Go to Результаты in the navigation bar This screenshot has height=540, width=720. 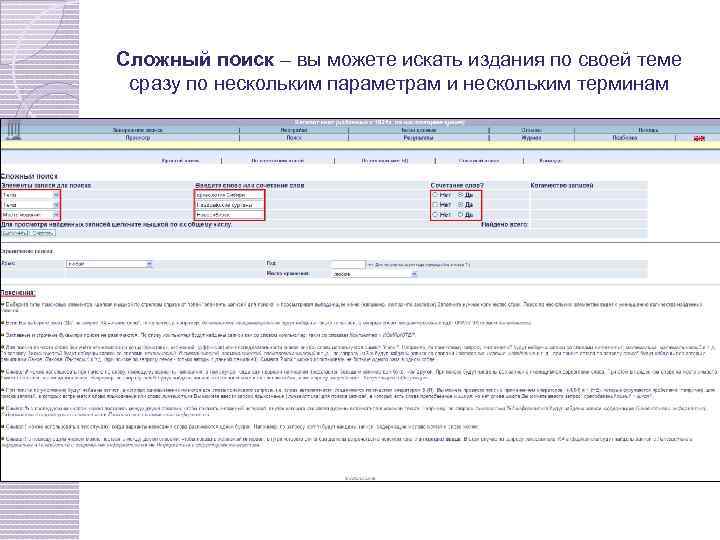point(418,138)
